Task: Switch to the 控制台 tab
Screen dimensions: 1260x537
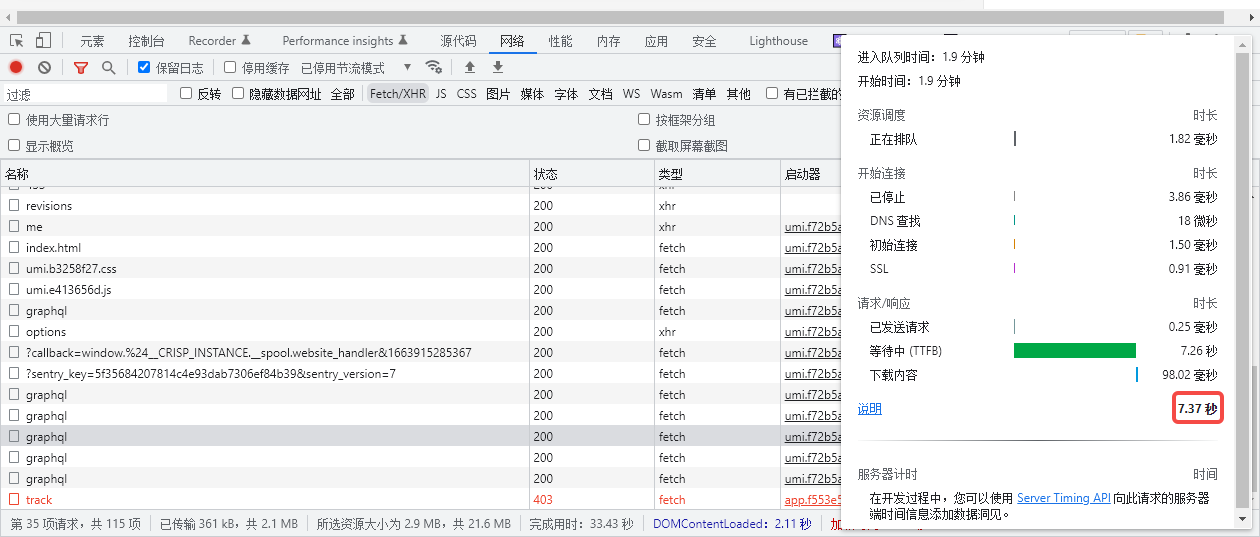Action: 146,41
